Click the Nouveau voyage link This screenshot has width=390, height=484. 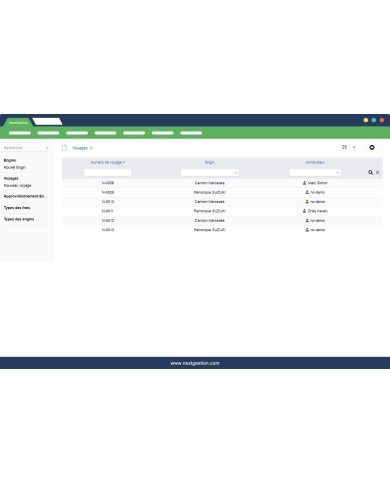point(17,185)
